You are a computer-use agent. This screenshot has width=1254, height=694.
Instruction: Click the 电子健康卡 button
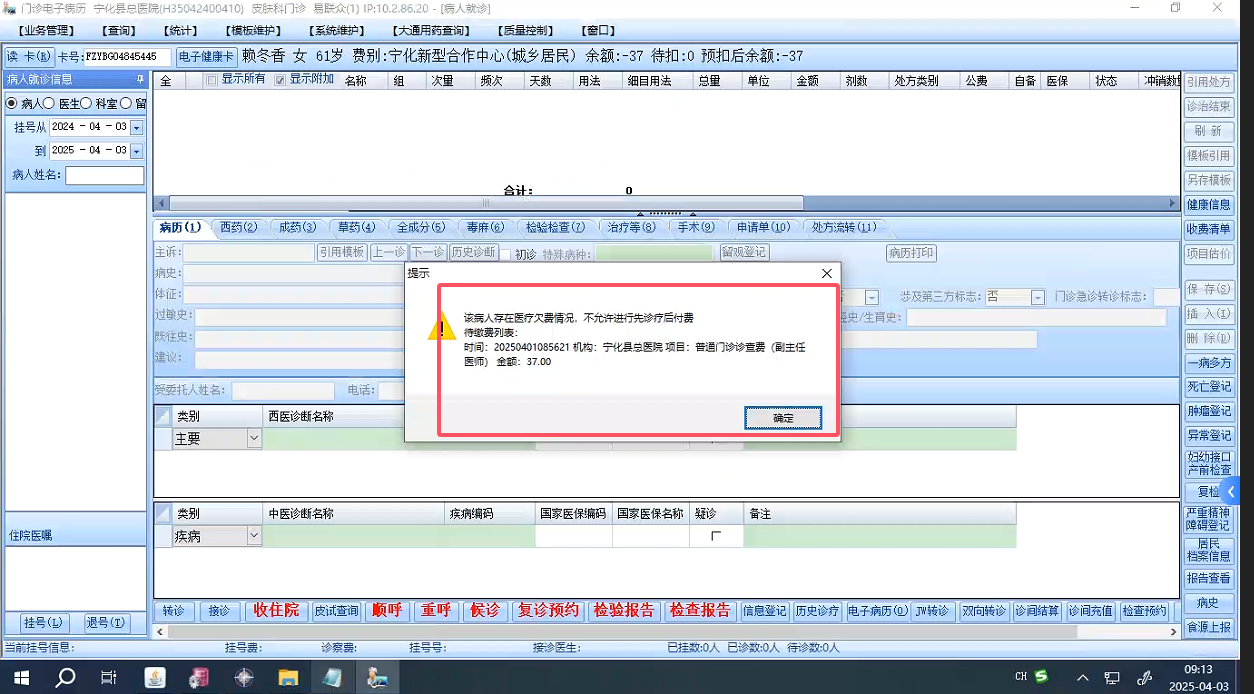point(206,57)
